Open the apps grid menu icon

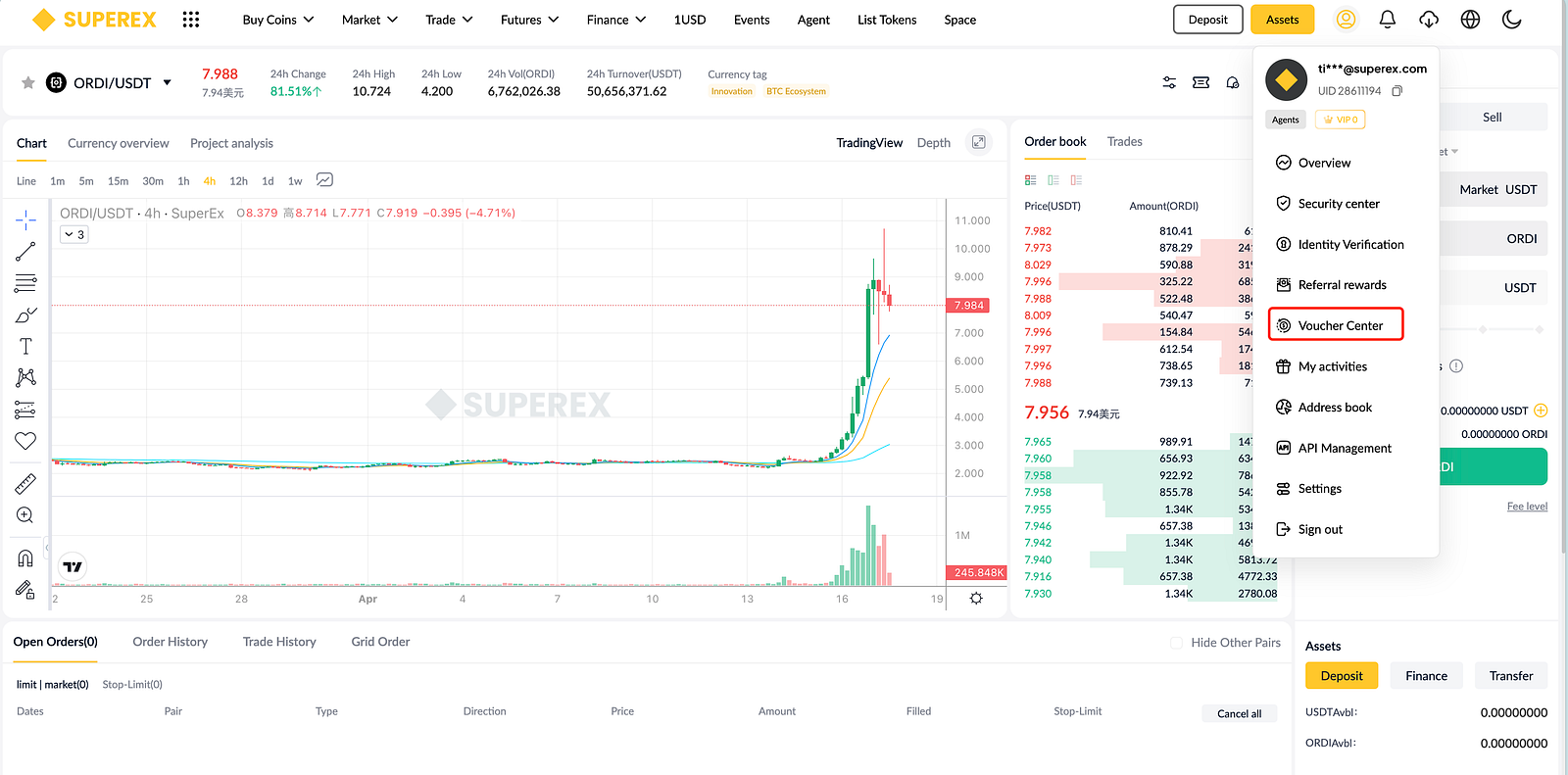(x=191, y=20)
